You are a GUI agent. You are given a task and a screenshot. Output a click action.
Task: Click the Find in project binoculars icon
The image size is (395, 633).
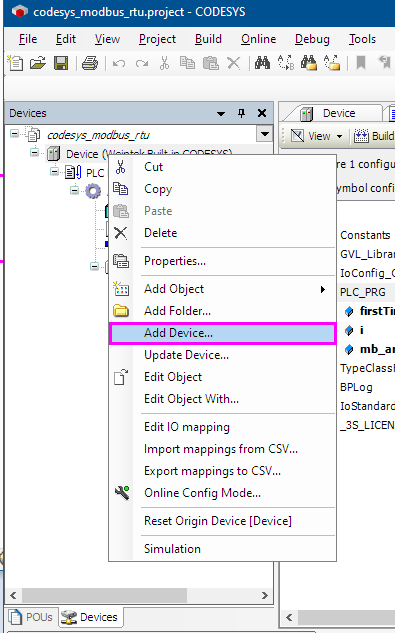pyautogui.click(x=309, y=63)
